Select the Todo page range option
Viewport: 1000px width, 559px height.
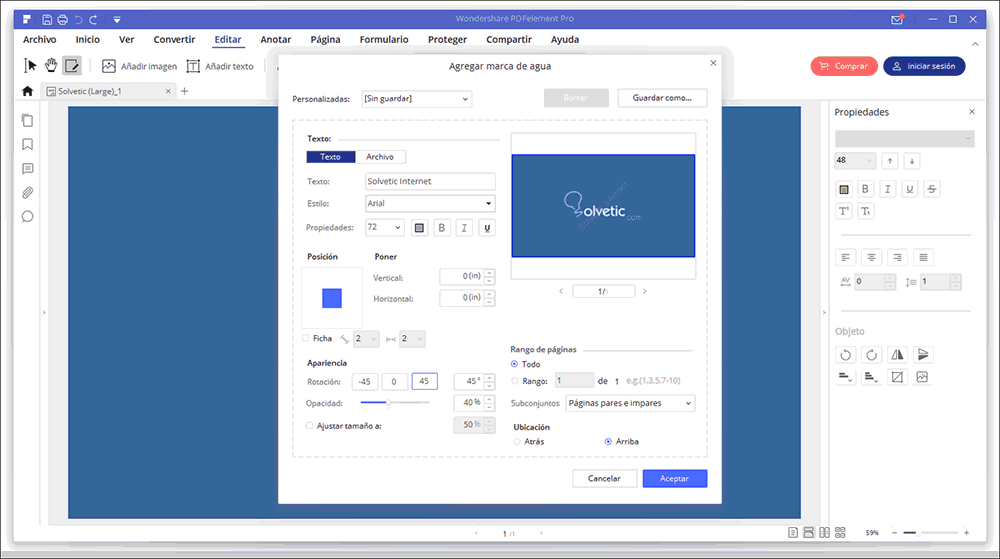pos(515,364)
